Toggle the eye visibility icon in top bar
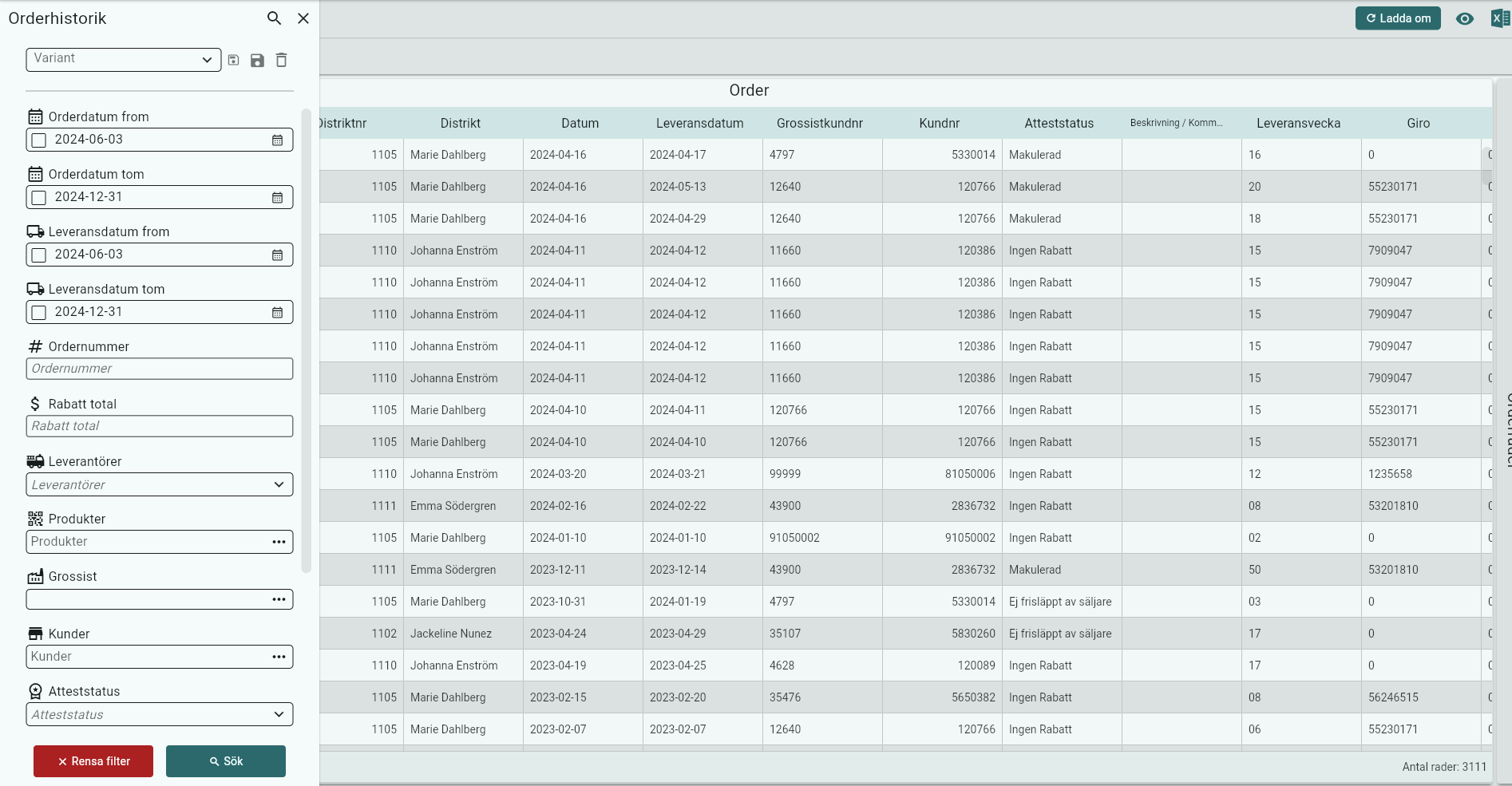Screen dimensions: 1512x786 1464,18
